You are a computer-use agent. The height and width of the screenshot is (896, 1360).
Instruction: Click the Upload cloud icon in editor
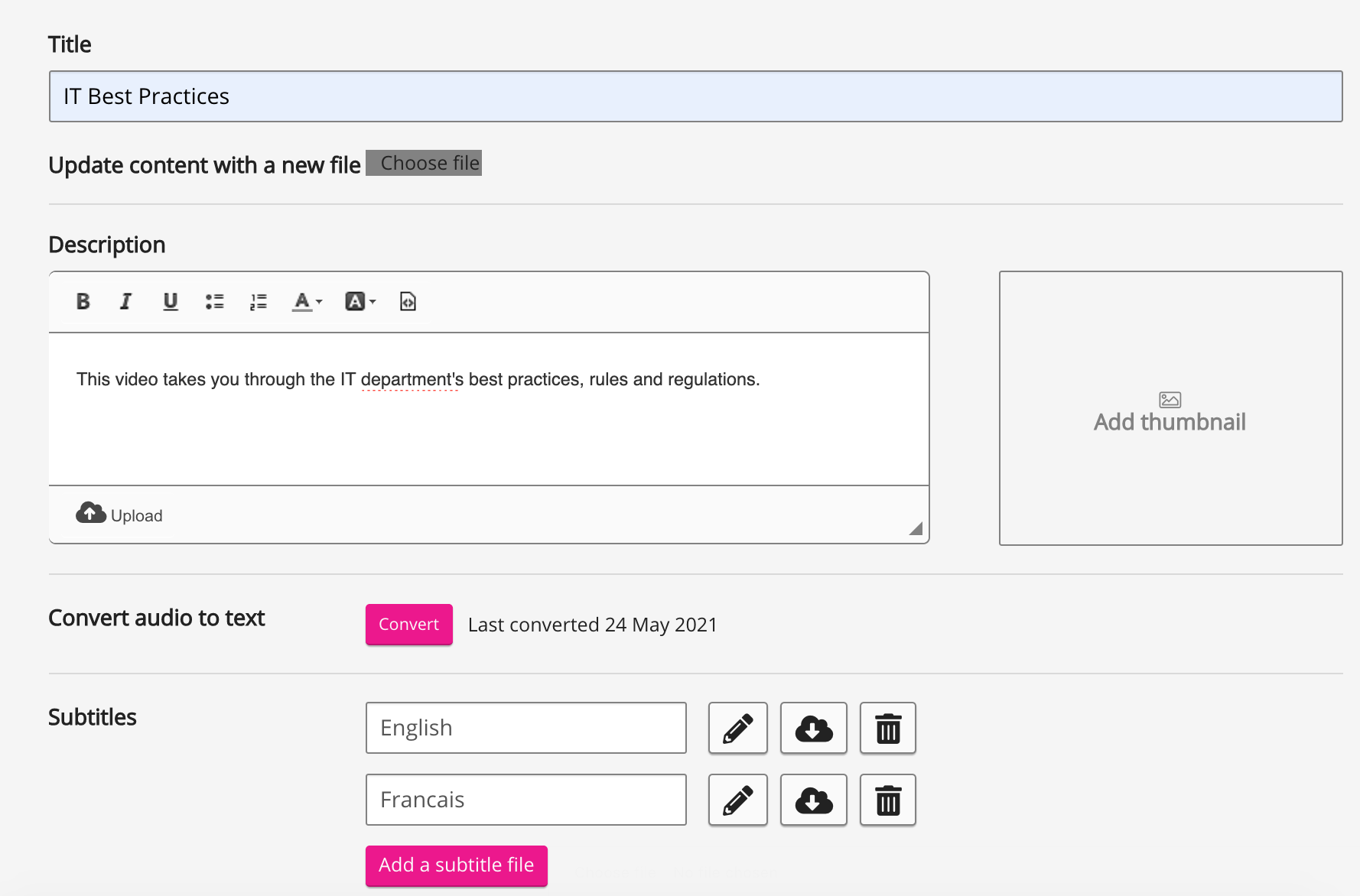coord(91,514)
